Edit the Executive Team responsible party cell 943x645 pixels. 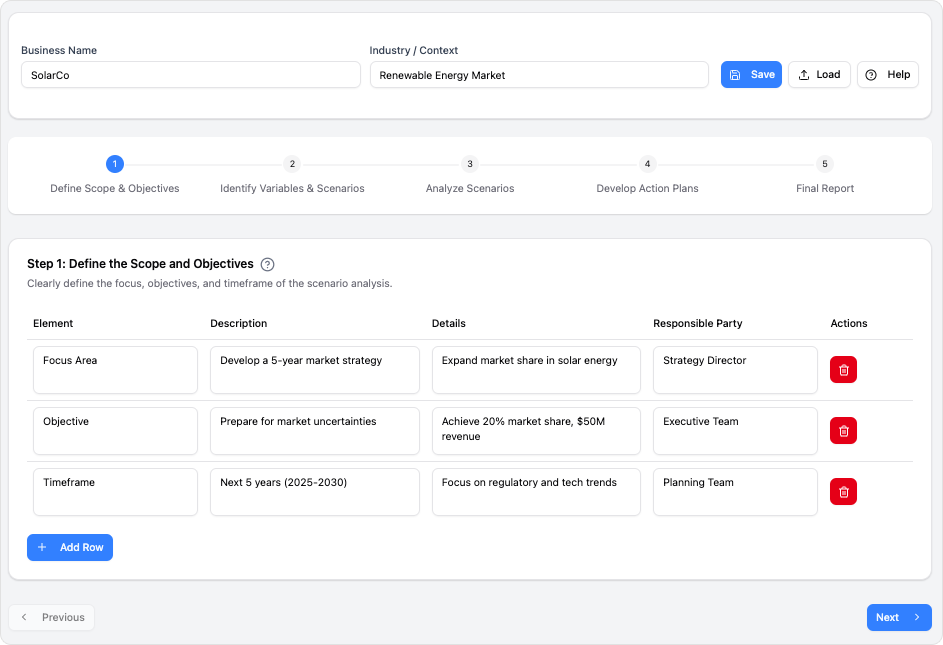pyautogui.click(x=736, y=431)
